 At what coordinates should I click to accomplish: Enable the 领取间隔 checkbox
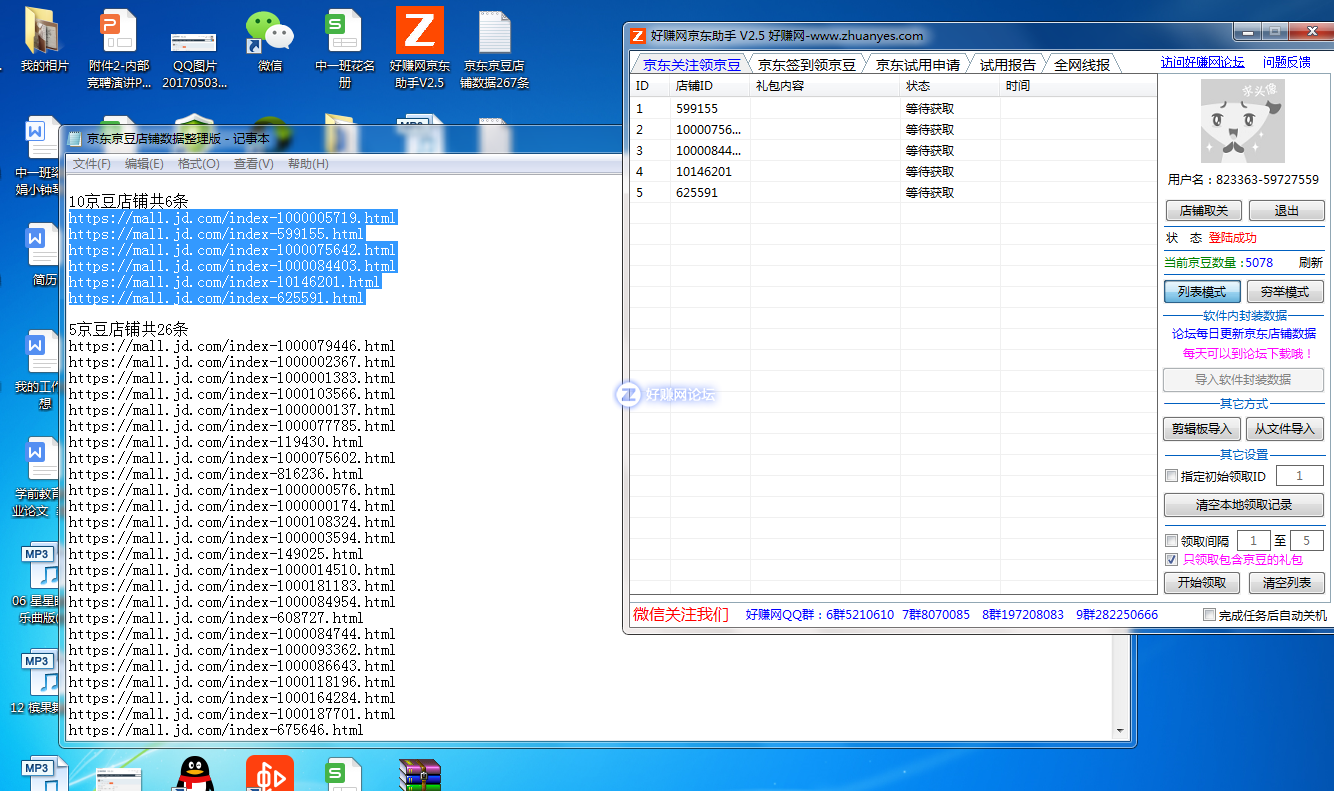pyautogui.click(x=1172, y=541)
